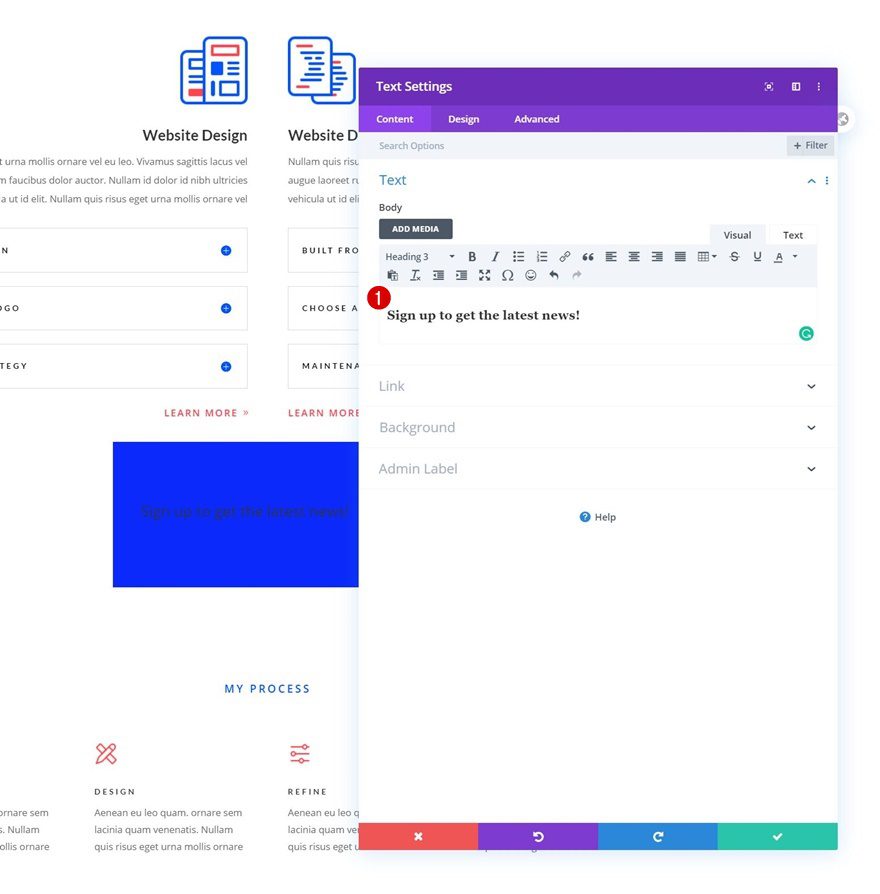Undo the last change in the text editor
The width and height of the screenshot is (880, 894).
coord(553,275)
